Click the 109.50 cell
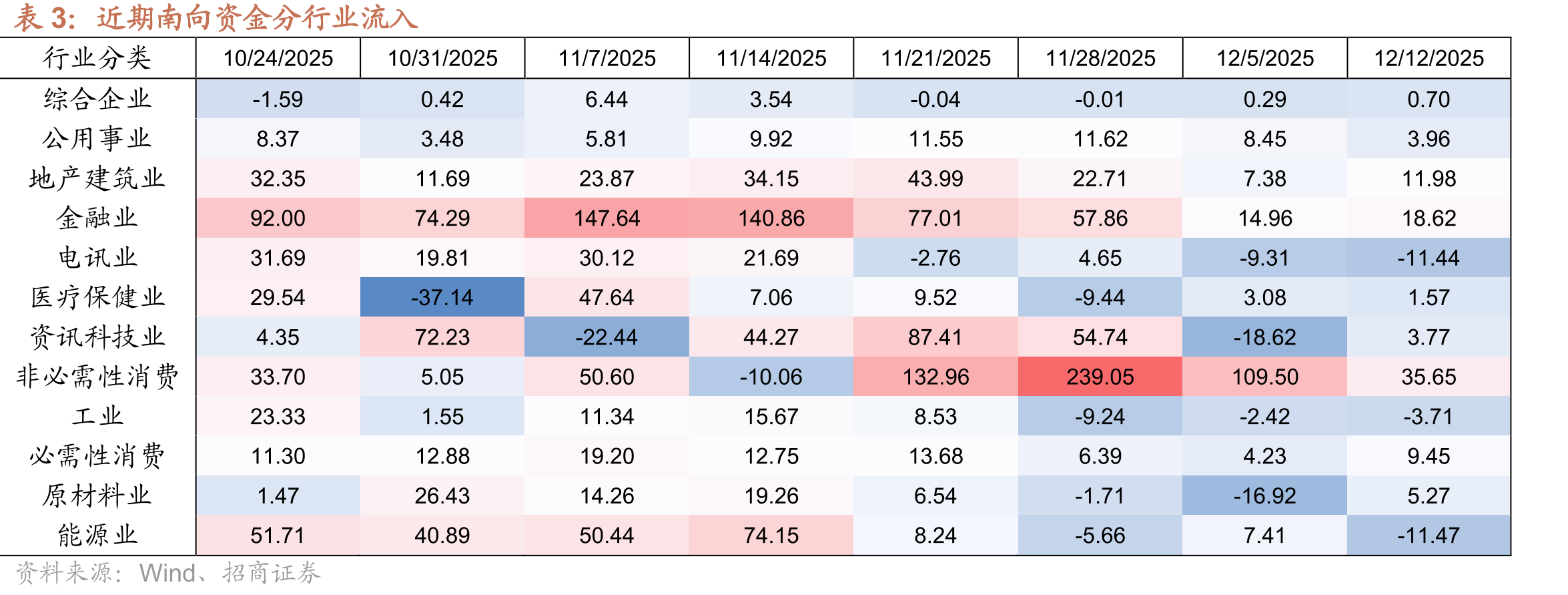The image size is (1568, 595). coord(1265,377)
